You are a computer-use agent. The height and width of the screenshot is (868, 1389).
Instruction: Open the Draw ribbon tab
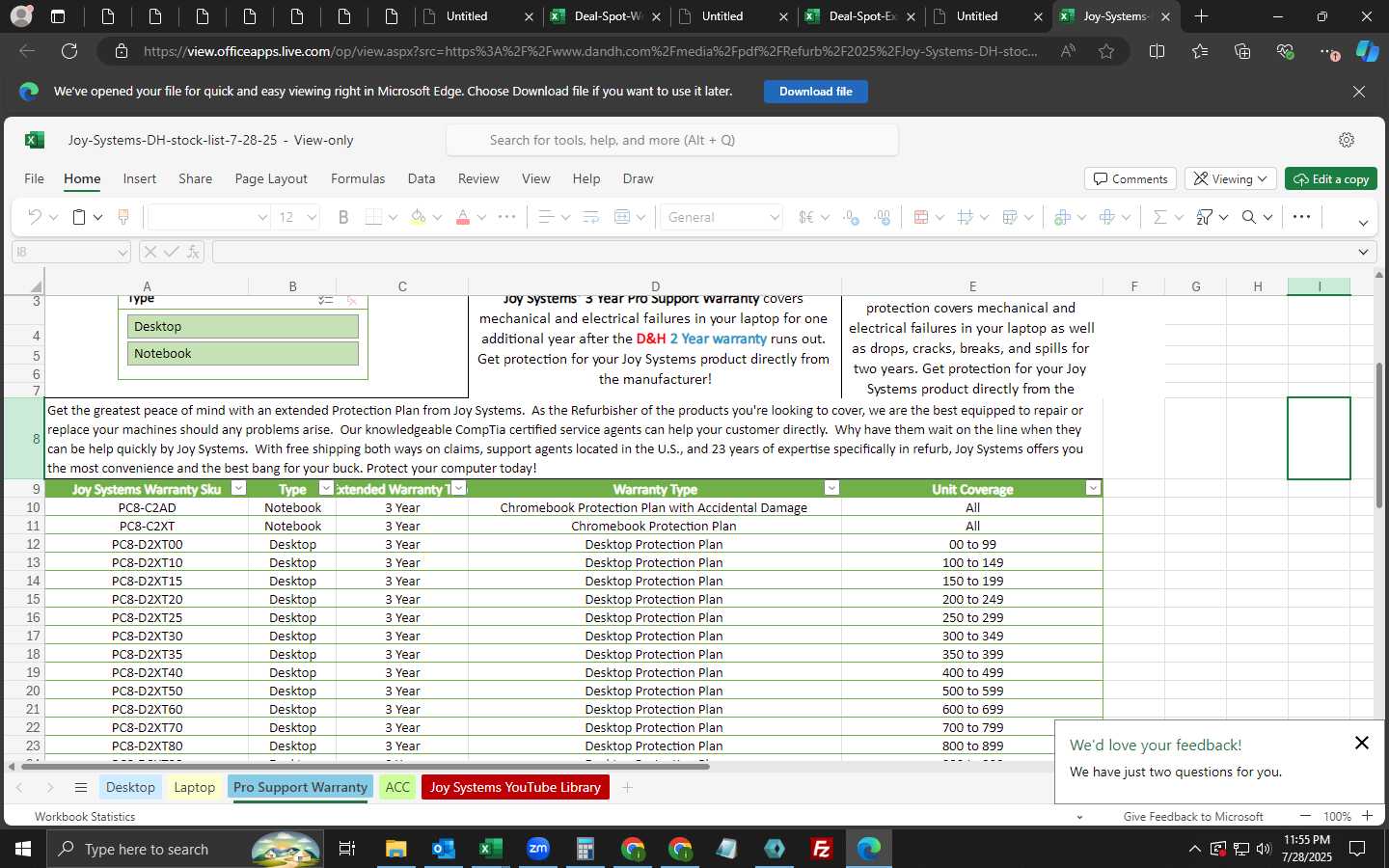[638, 178]
